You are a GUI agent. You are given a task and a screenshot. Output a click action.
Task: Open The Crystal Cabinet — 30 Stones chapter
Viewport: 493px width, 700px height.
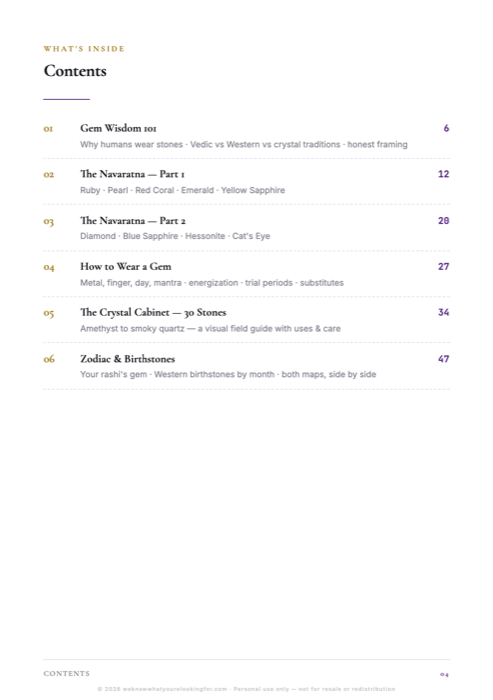153,312
